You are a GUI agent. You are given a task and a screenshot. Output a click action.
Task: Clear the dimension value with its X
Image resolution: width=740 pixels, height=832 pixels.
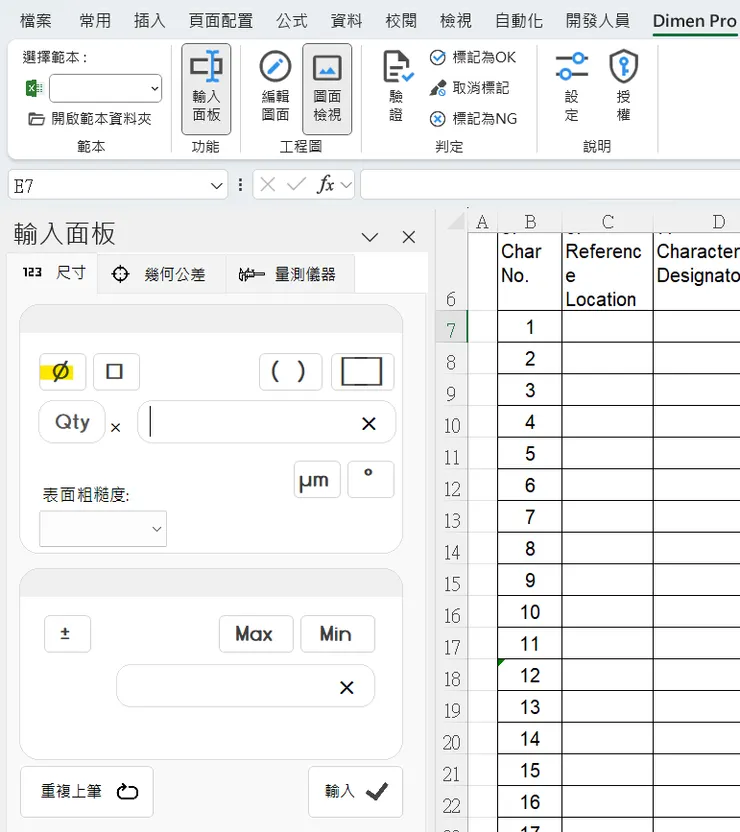[369, 423]
